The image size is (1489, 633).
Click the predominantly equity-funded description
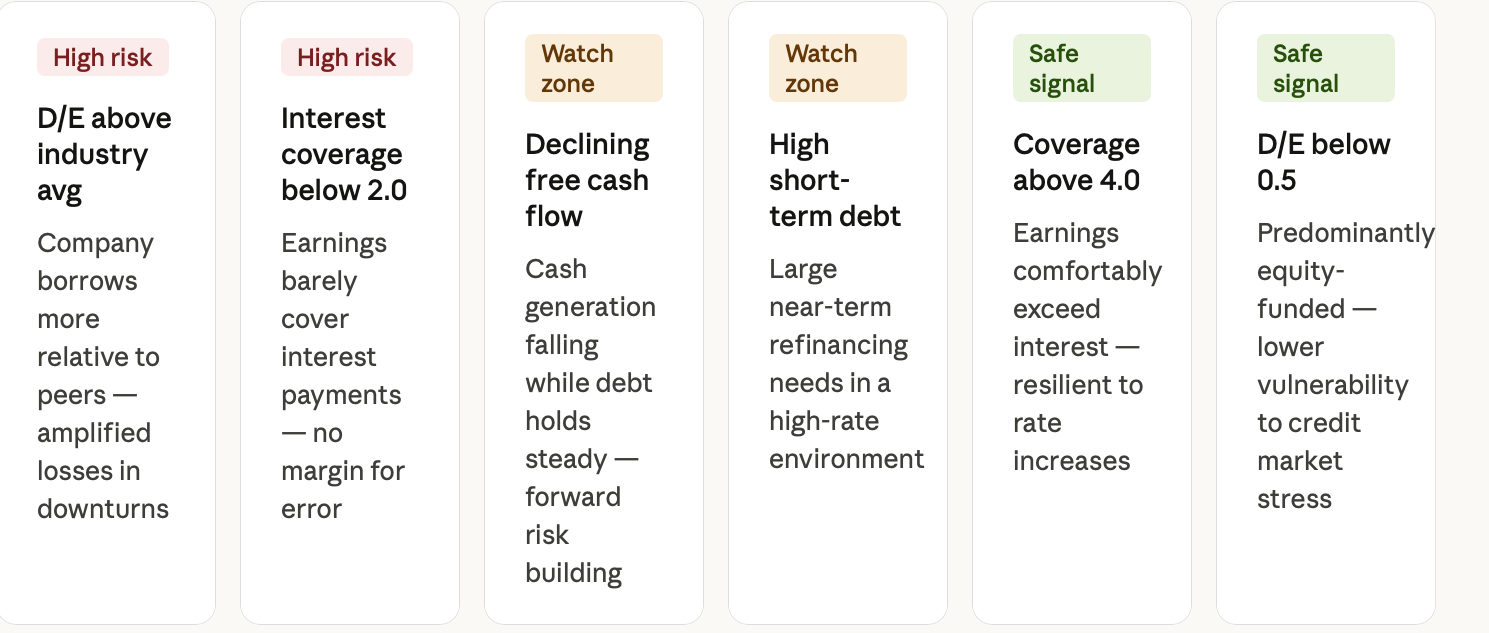click(x=1346, y=366)
